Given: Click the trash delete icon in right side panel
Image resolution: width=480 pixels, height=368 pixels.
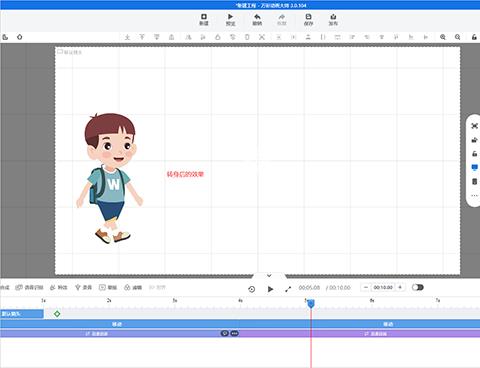Looking at the screenshot, I should (474, 181).
